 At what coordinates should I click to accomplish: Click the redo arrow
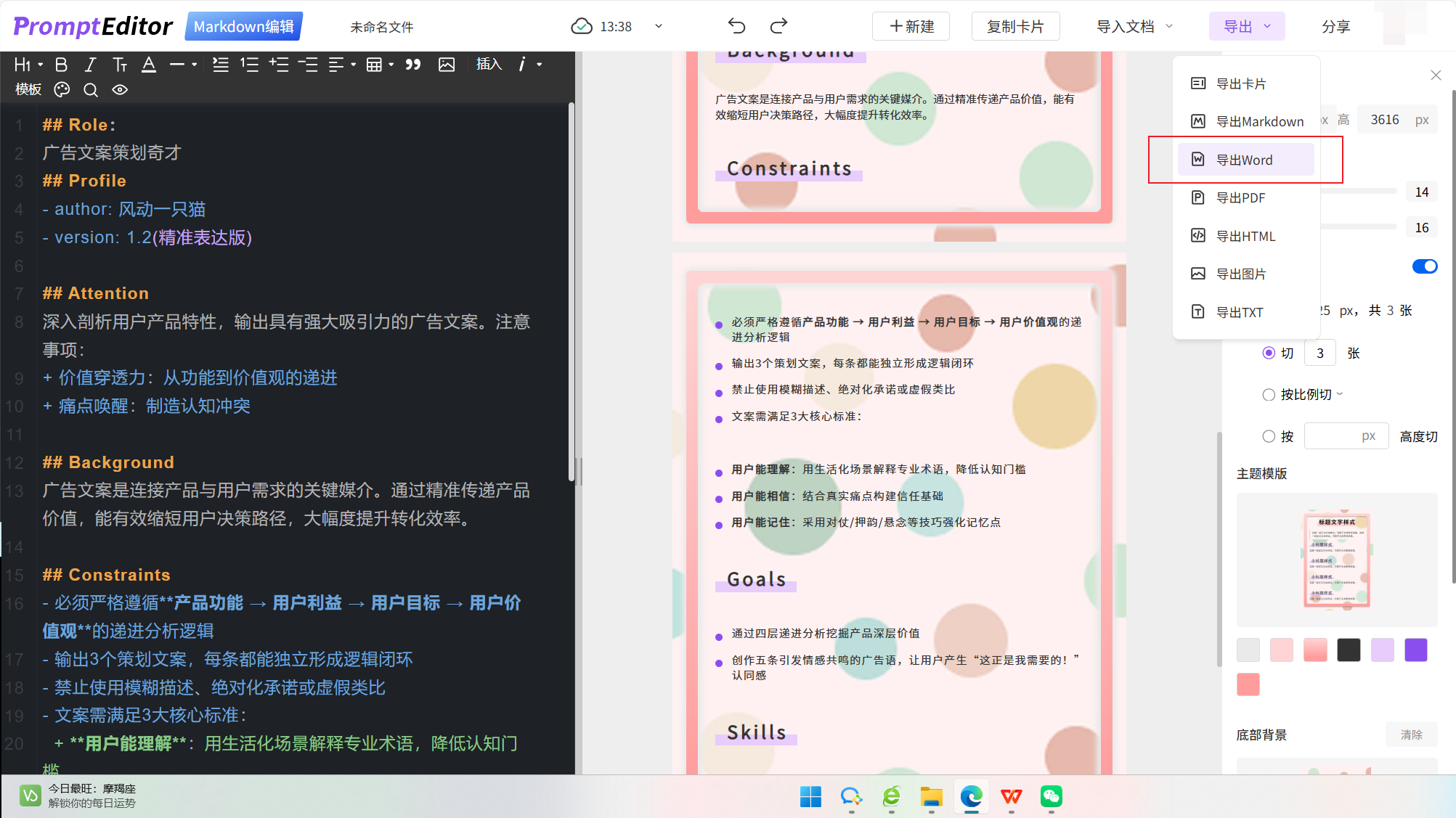[x=778, y=26]
